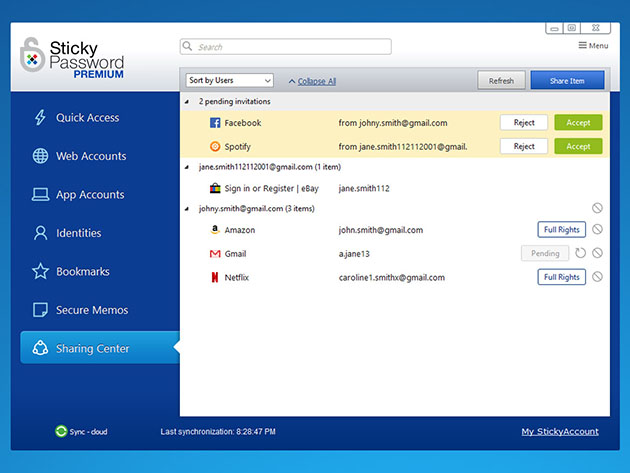This screenshot has width=630, height=473.
Task: Click the Facebook icon in pending invitations
Action: (x=215, y=123)
